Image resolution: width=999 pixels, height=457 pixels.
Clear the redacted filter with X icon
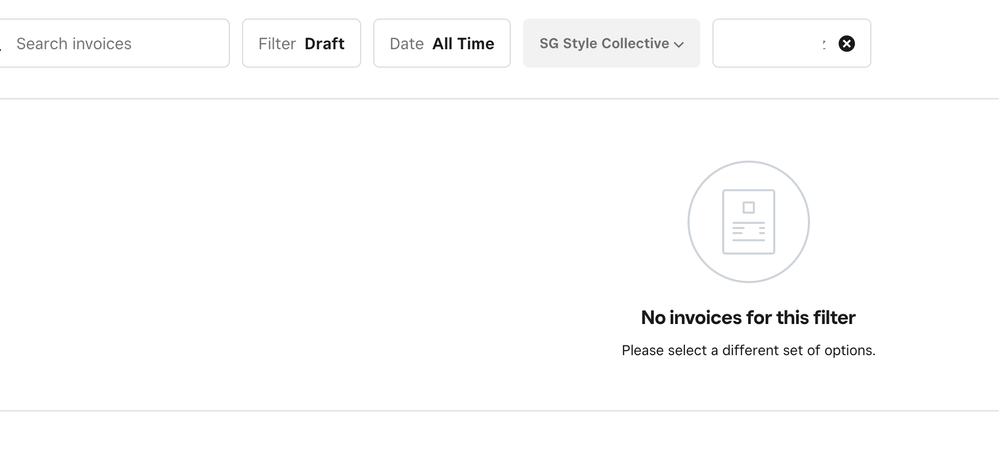tap(846, 44)
